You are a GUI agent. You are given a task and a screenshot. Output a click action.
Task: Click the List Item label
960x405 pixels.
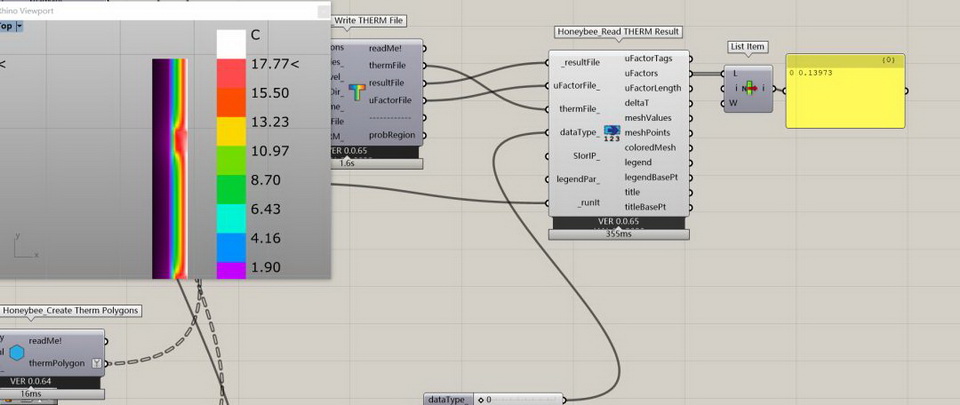click(748, 48)
